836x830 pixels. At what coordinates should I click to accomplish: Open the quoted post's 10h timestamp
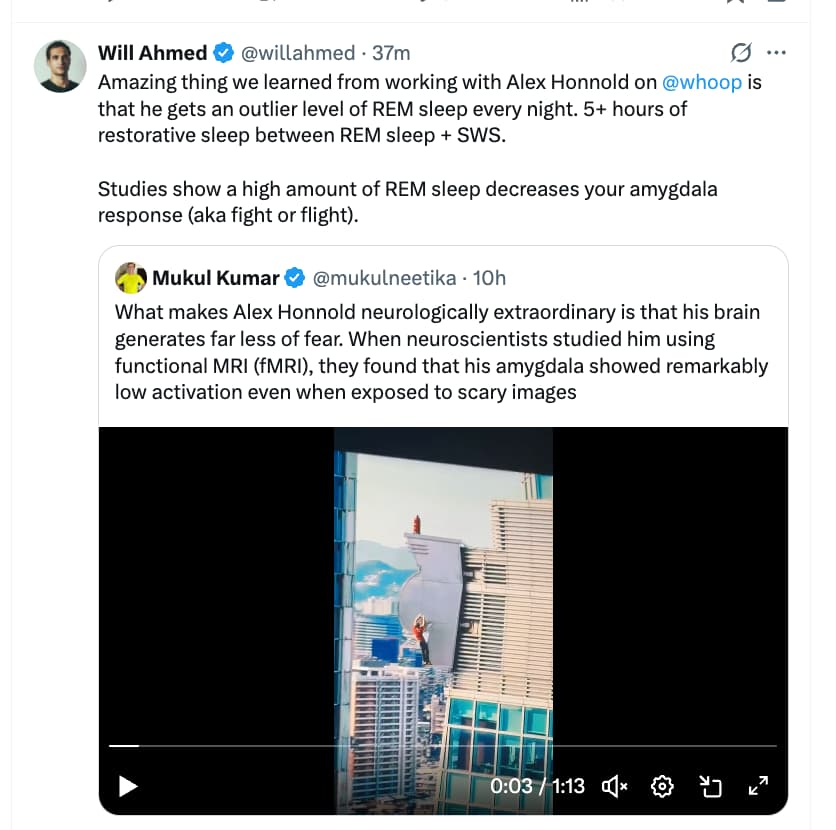[489, 277]
